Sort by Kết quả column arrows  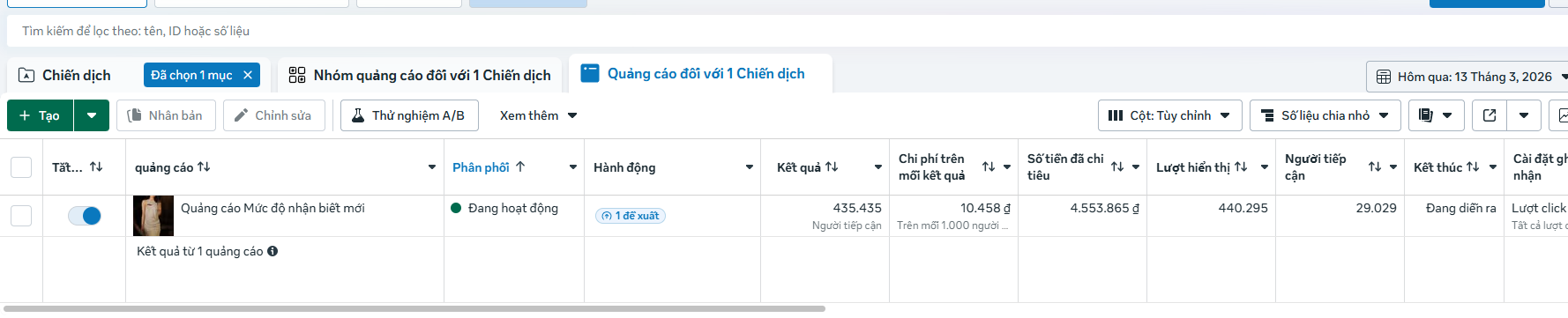tap(832, 167)
